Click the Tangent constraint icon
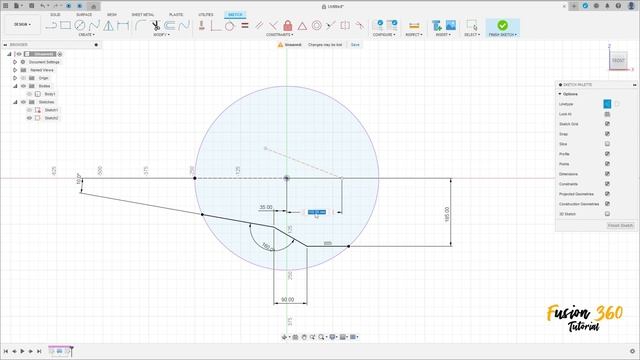The image size is (640, 360). point(229,26)
